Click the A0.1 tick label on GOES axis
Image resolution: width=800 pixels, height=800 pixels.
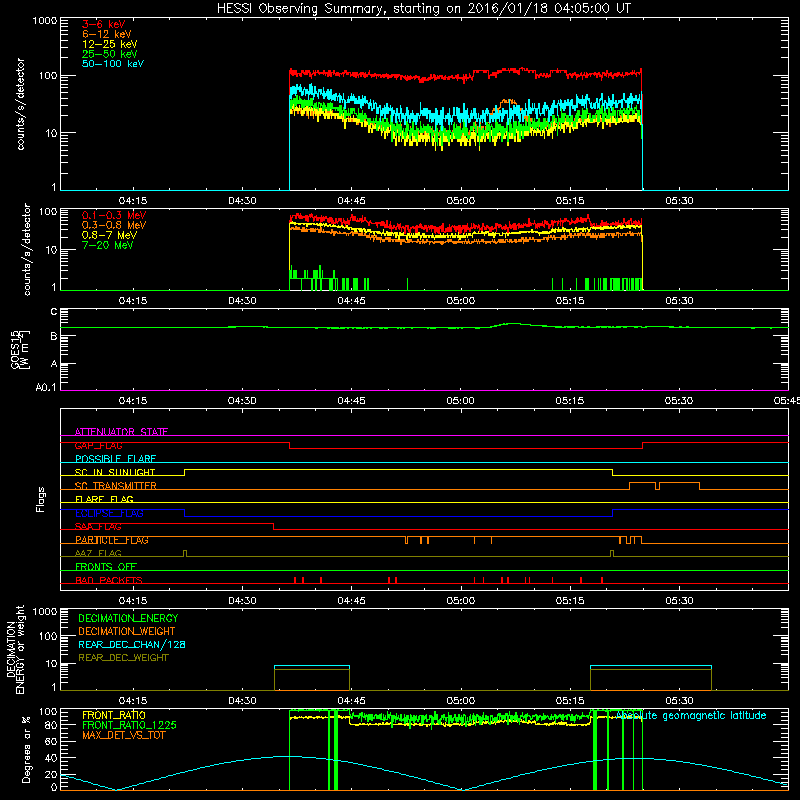tap(46, 388)
